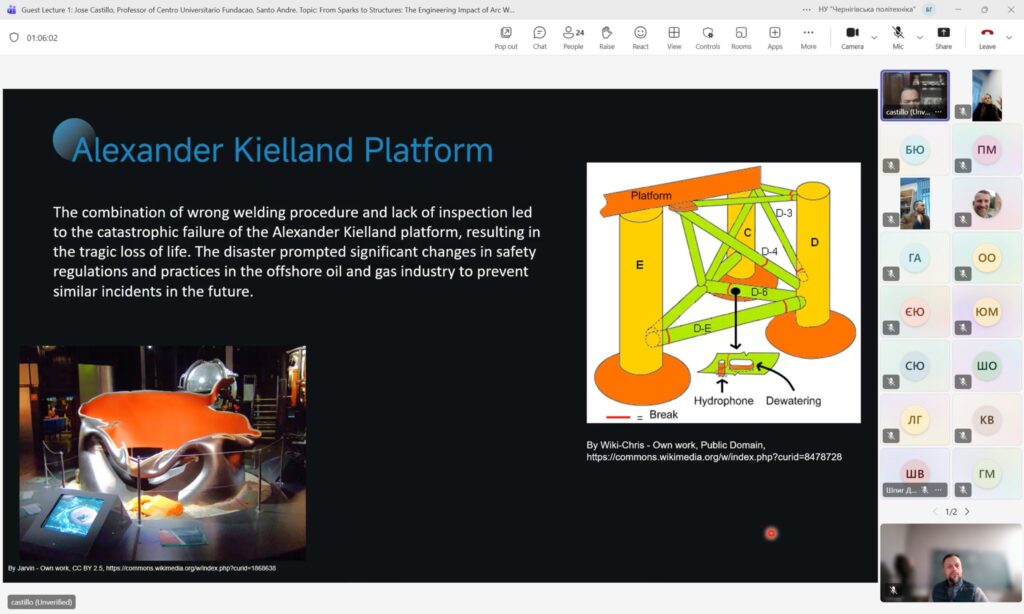Screen dimensions: 1024x614
Task: Expand the Mic options dropdown arrow
Action: tap(919, 38)
